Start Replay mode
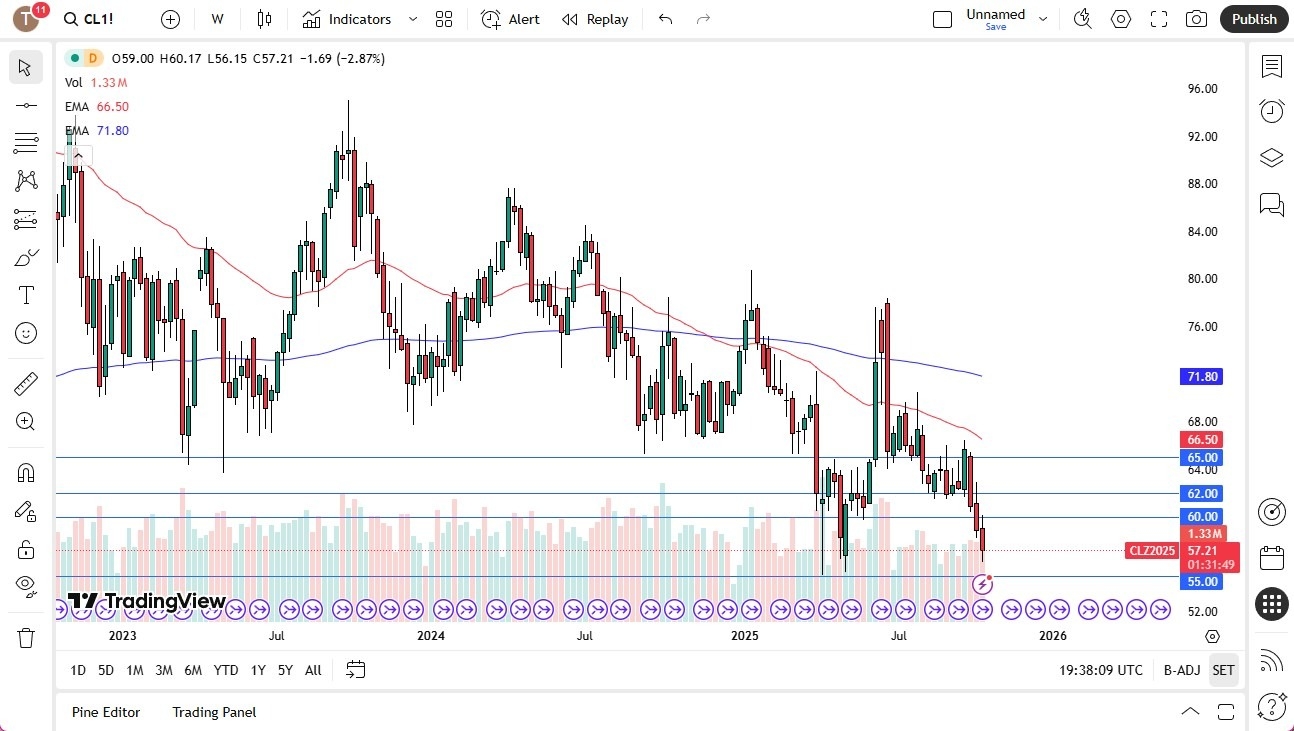 595,18
